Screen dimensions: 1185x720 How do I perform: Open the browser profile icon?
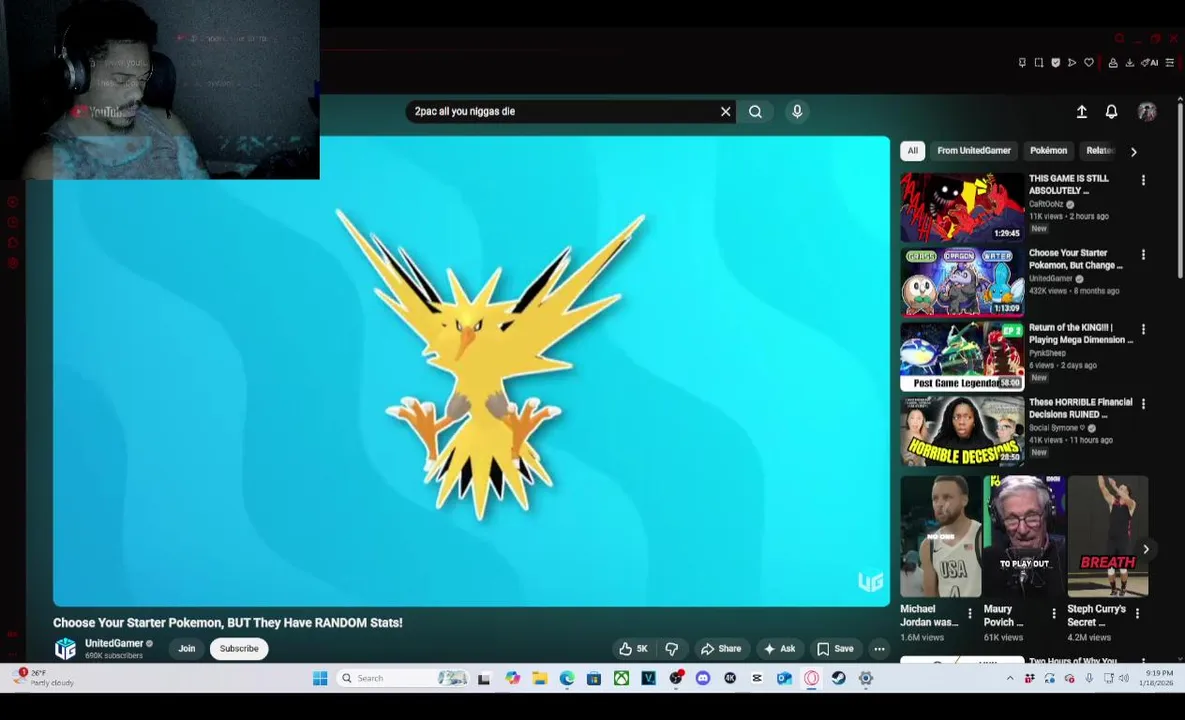pyautogui.click(x=1113, y=63)
